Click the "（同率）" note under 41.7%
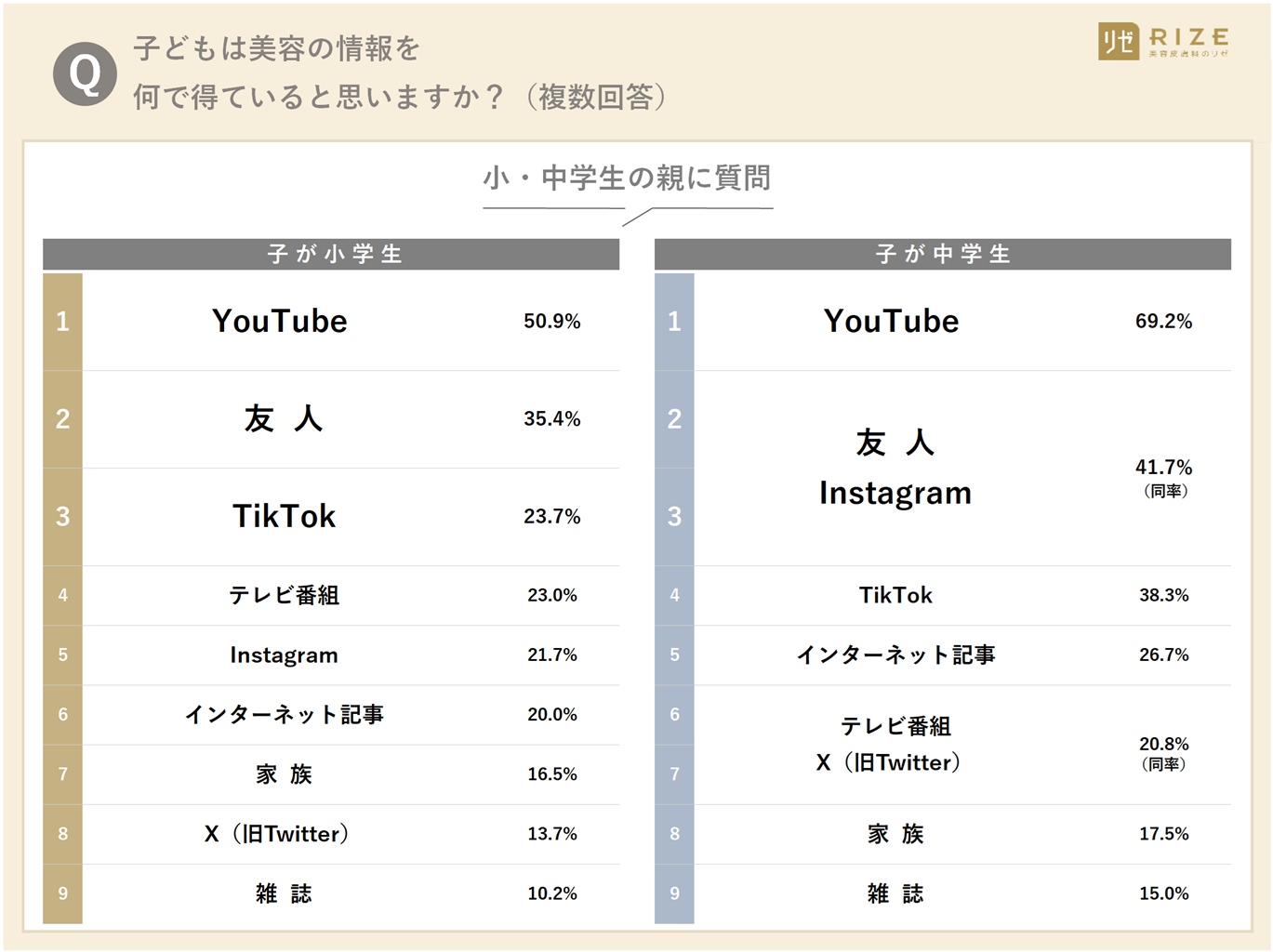 pos(1165,491)
